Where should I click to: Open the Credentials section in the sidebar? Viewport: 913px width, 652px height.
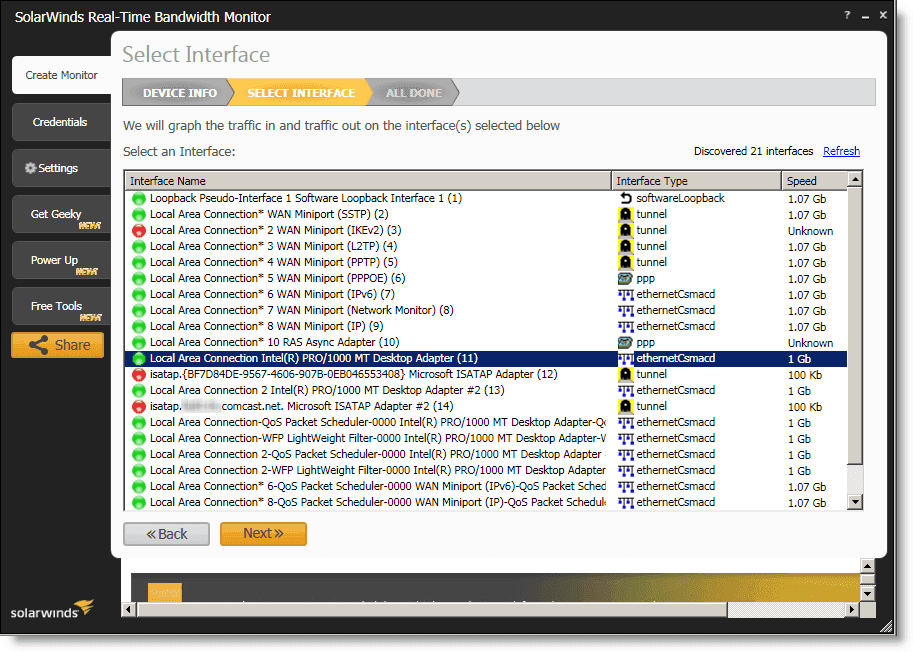(57, 121)
